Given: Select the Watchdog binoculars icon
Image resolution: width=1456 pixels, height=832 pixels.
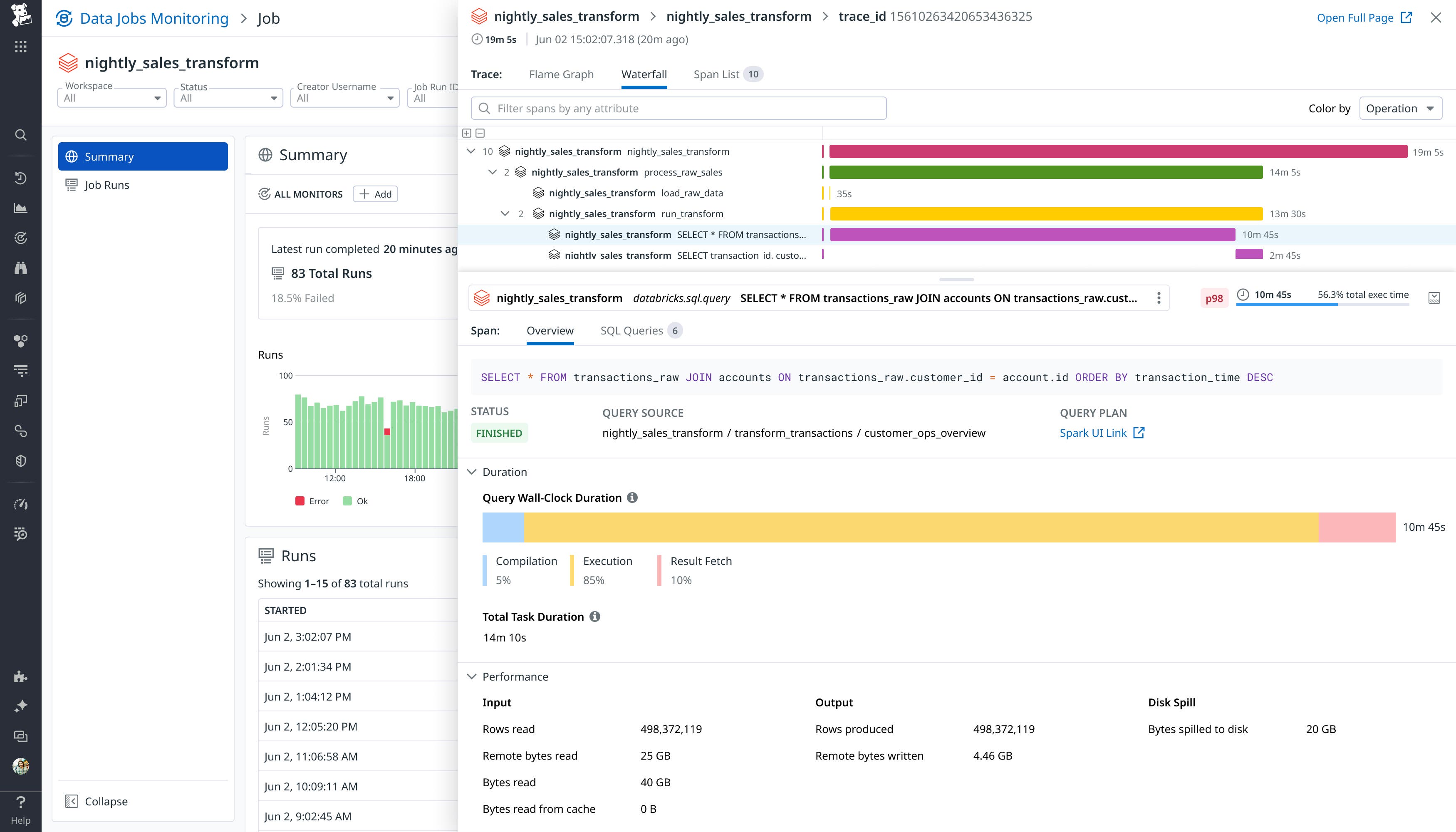Looking at the screenshot, I should [x=20, y=268].
